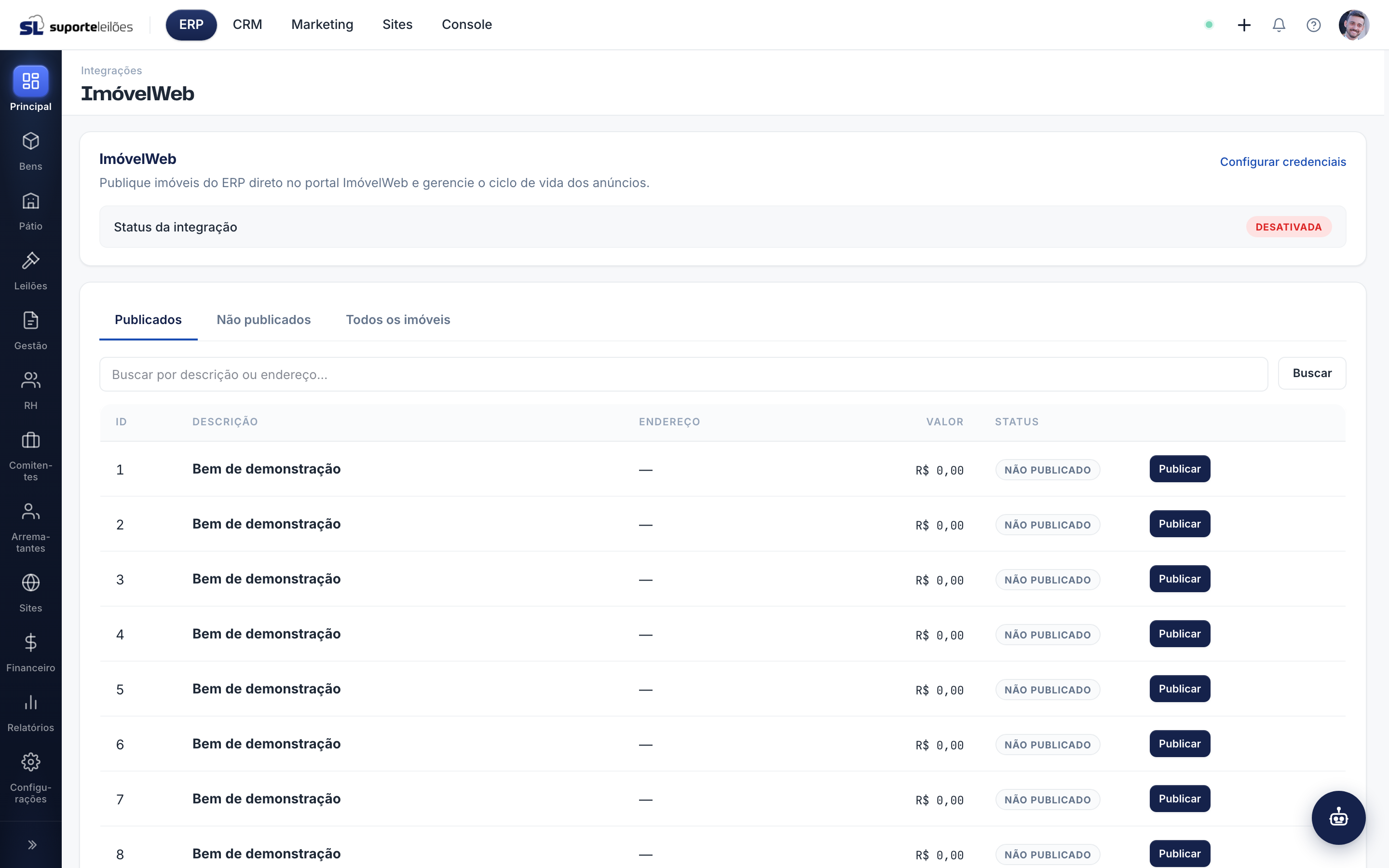Select the Publicados tab
The height and width of the screenshot is (868, 1389).
pyautogui.click(x=148, y=320)
